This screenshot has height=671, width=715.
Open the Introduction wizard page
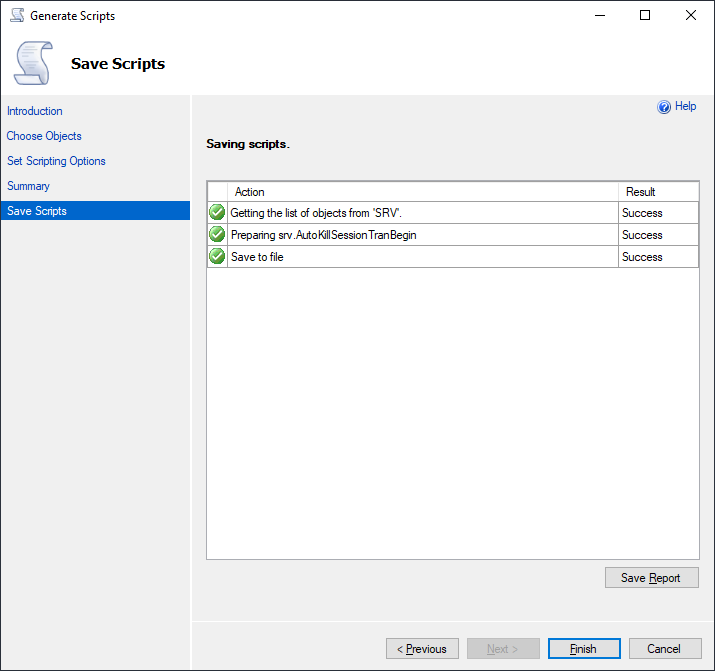pyautogui.click(x=35, y=111)
